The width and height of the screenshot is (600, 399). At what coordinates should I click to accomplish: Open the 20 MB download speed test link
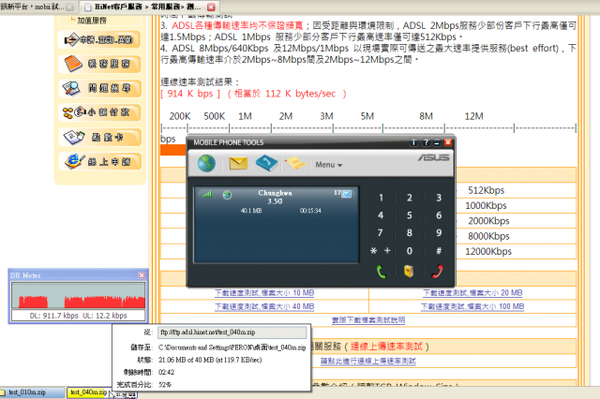473,293
